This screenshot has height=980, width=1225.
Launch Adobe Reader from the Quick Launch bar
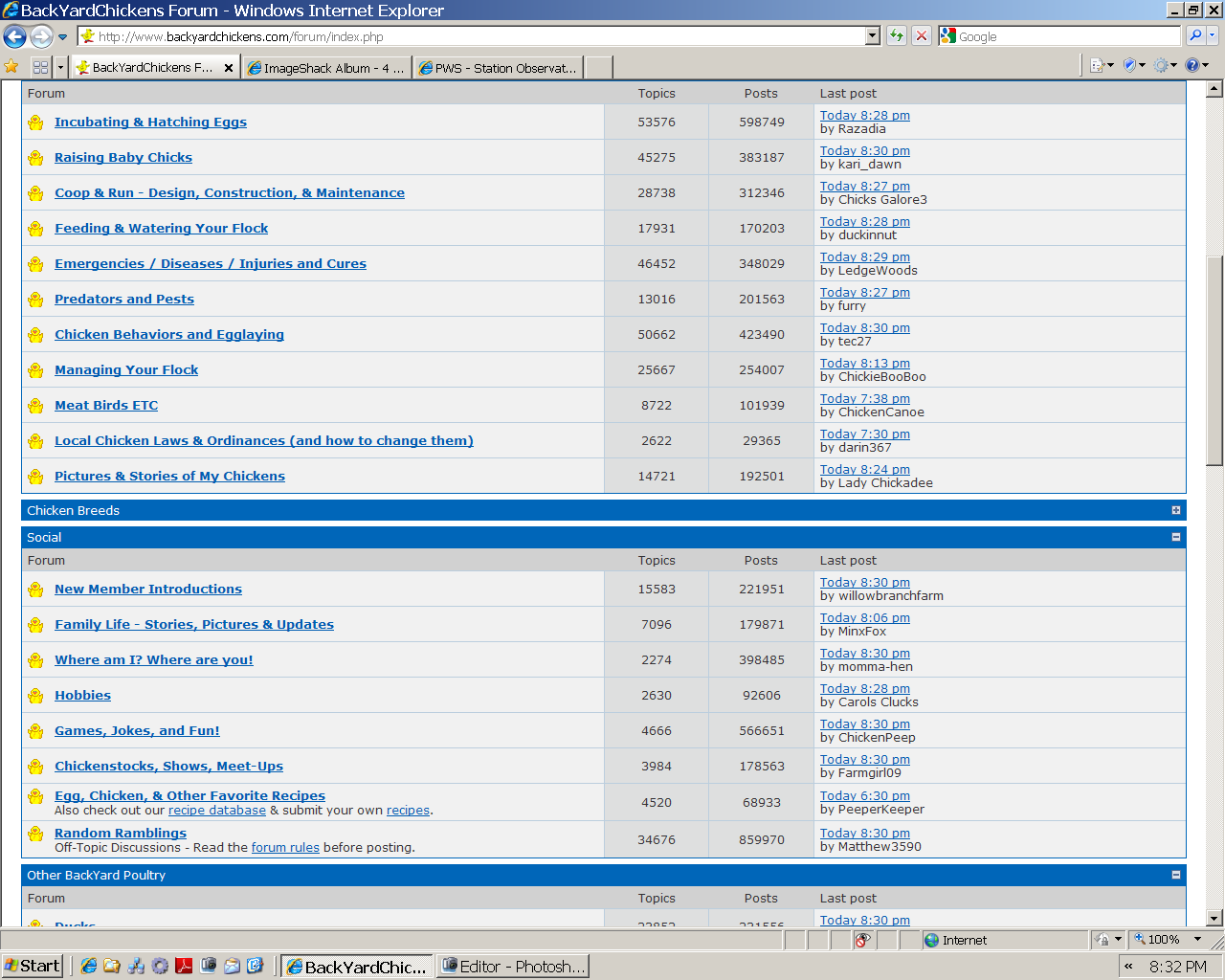coord(184,966)
